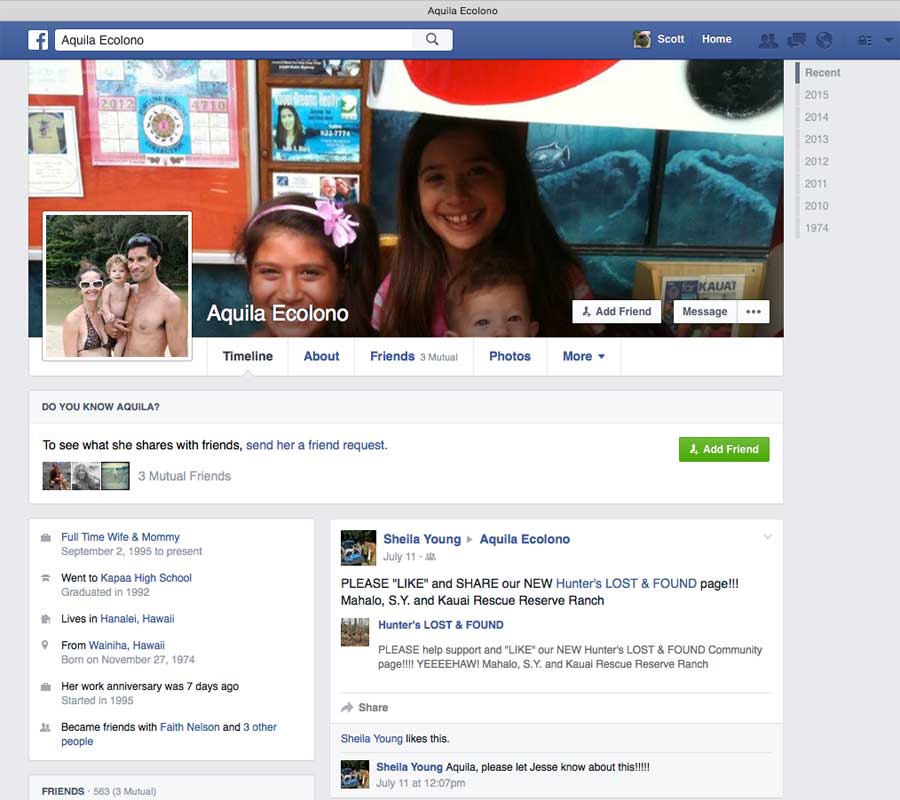Click home icon beside Lives in Hanalei
This screenshot has height=800, width=900.
[x=45, y=619]
